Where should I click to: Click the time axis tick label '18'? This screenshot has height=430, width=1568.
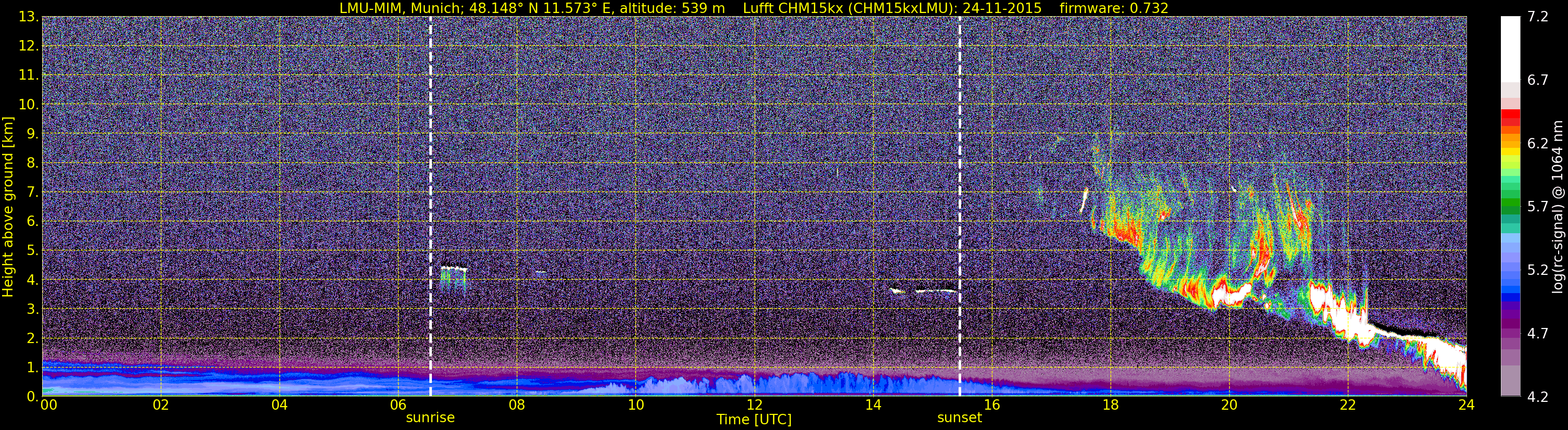click(1110, 405)
